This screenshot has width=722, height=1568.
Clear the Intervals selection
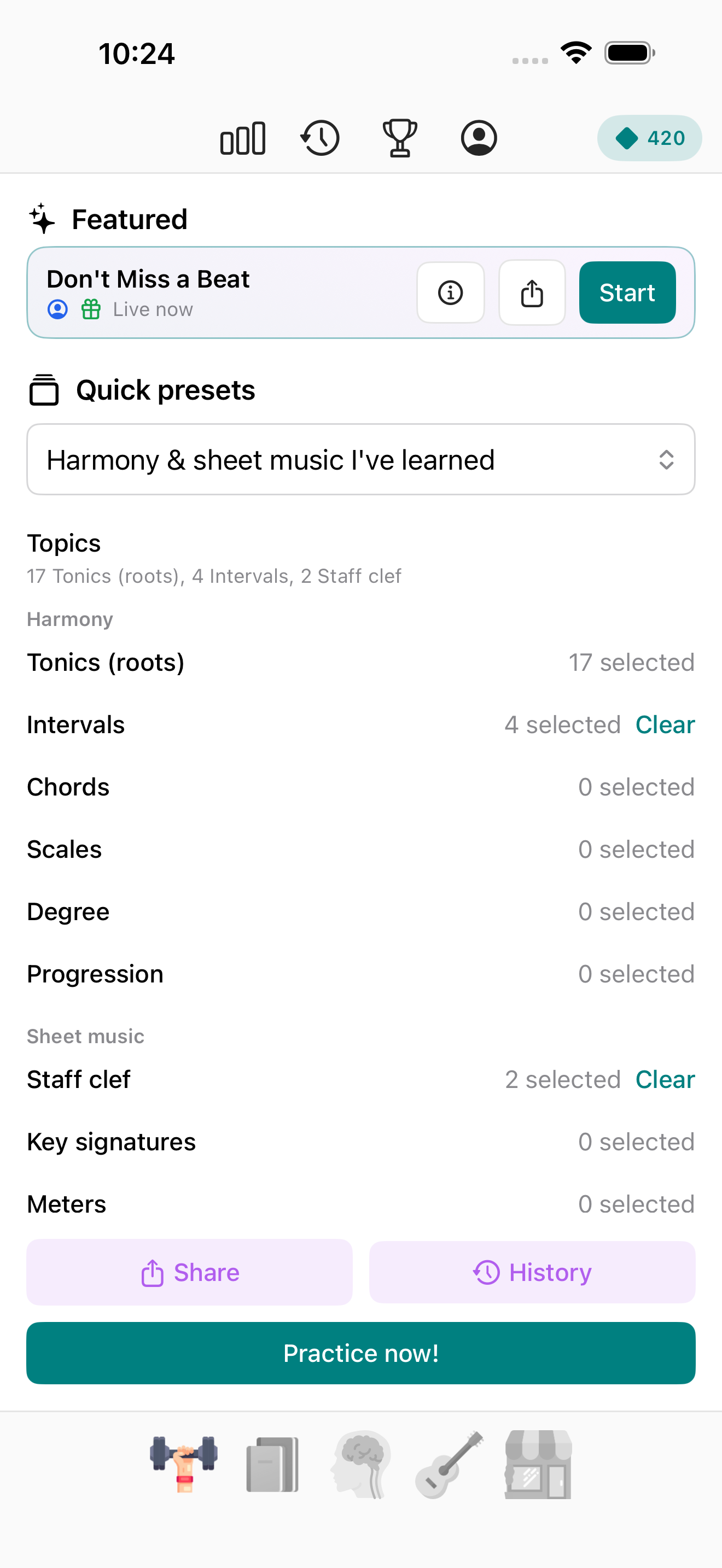coord(665,725)
